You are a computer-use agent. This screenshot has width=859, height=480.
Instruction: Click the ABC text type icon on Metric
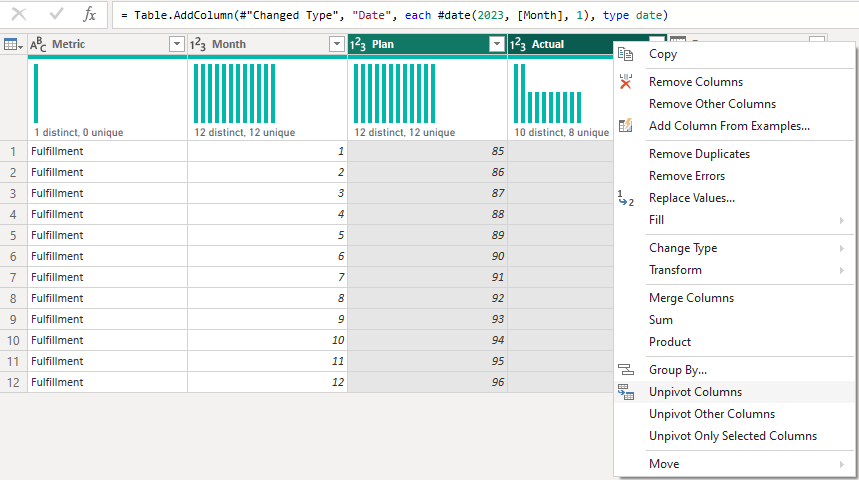[38, 44]
